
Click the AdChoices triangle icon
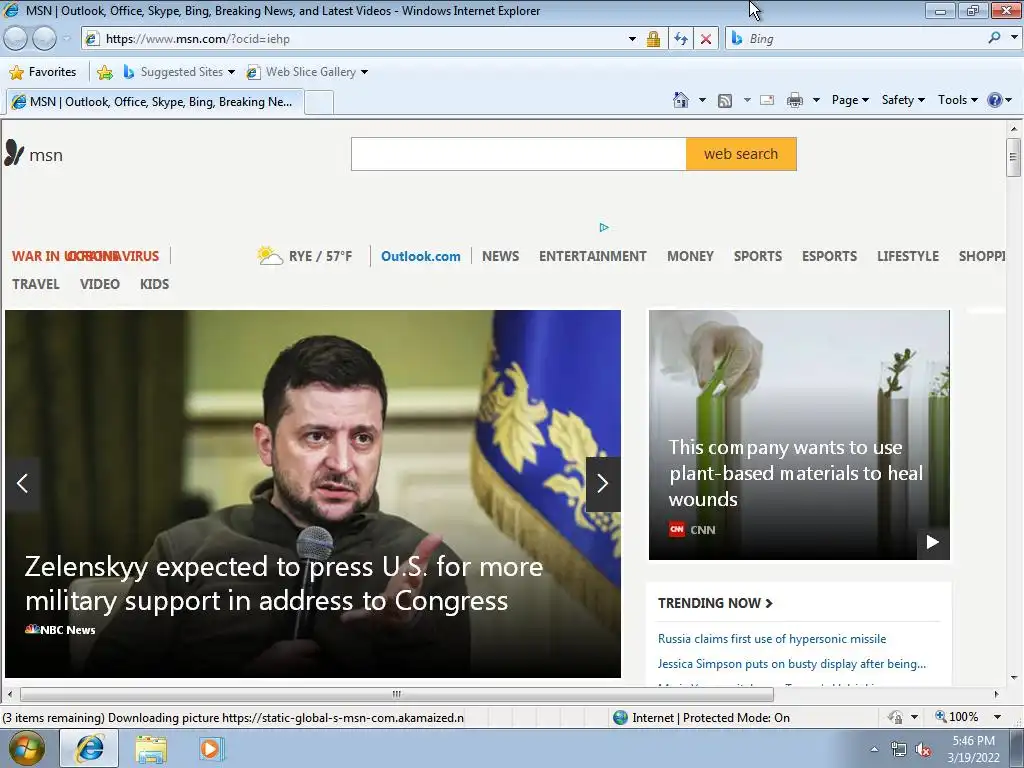tap(604, 227)
